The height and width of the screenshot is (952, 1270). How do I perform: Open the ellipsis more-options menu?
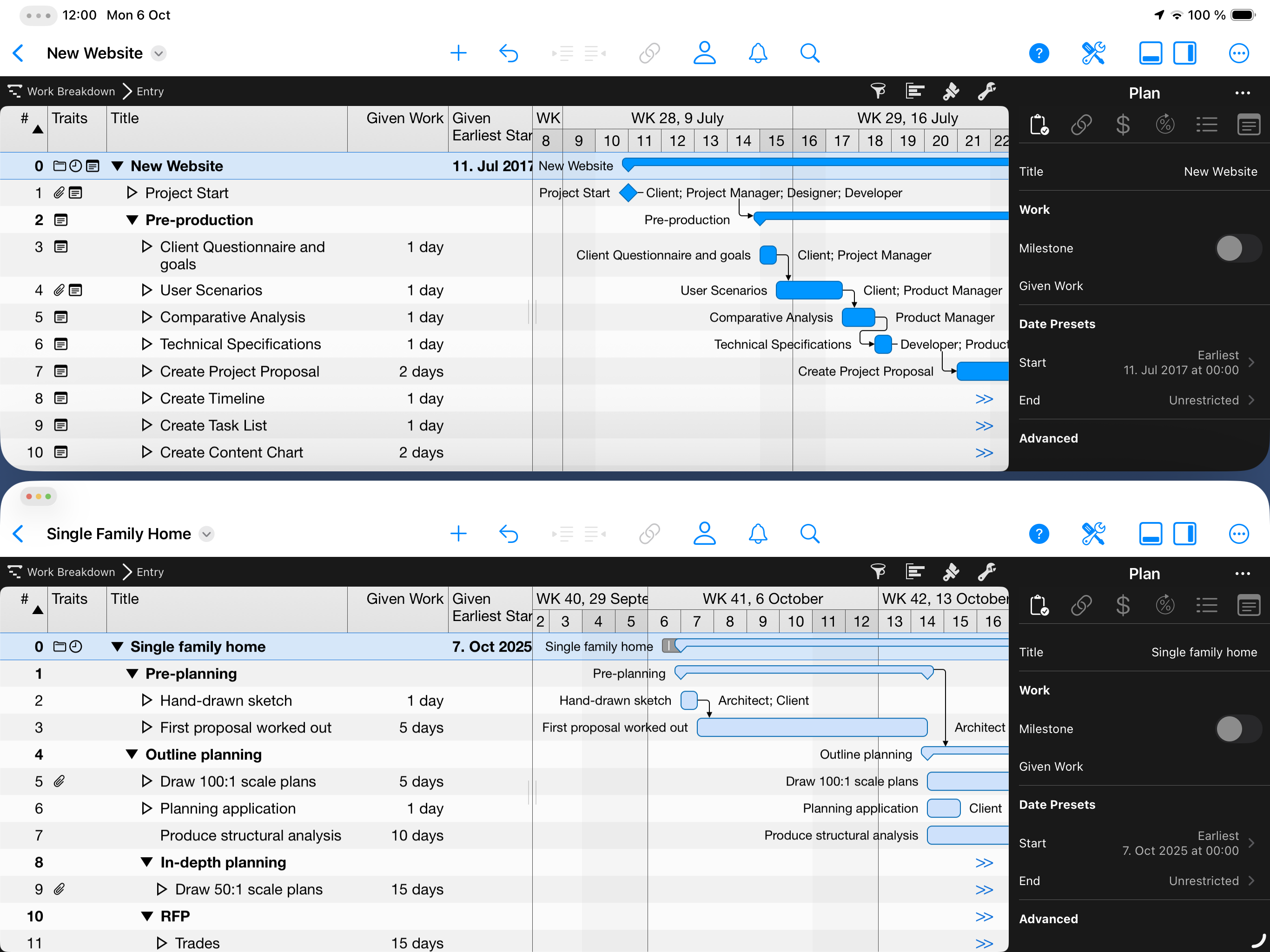pos(1238,53)
